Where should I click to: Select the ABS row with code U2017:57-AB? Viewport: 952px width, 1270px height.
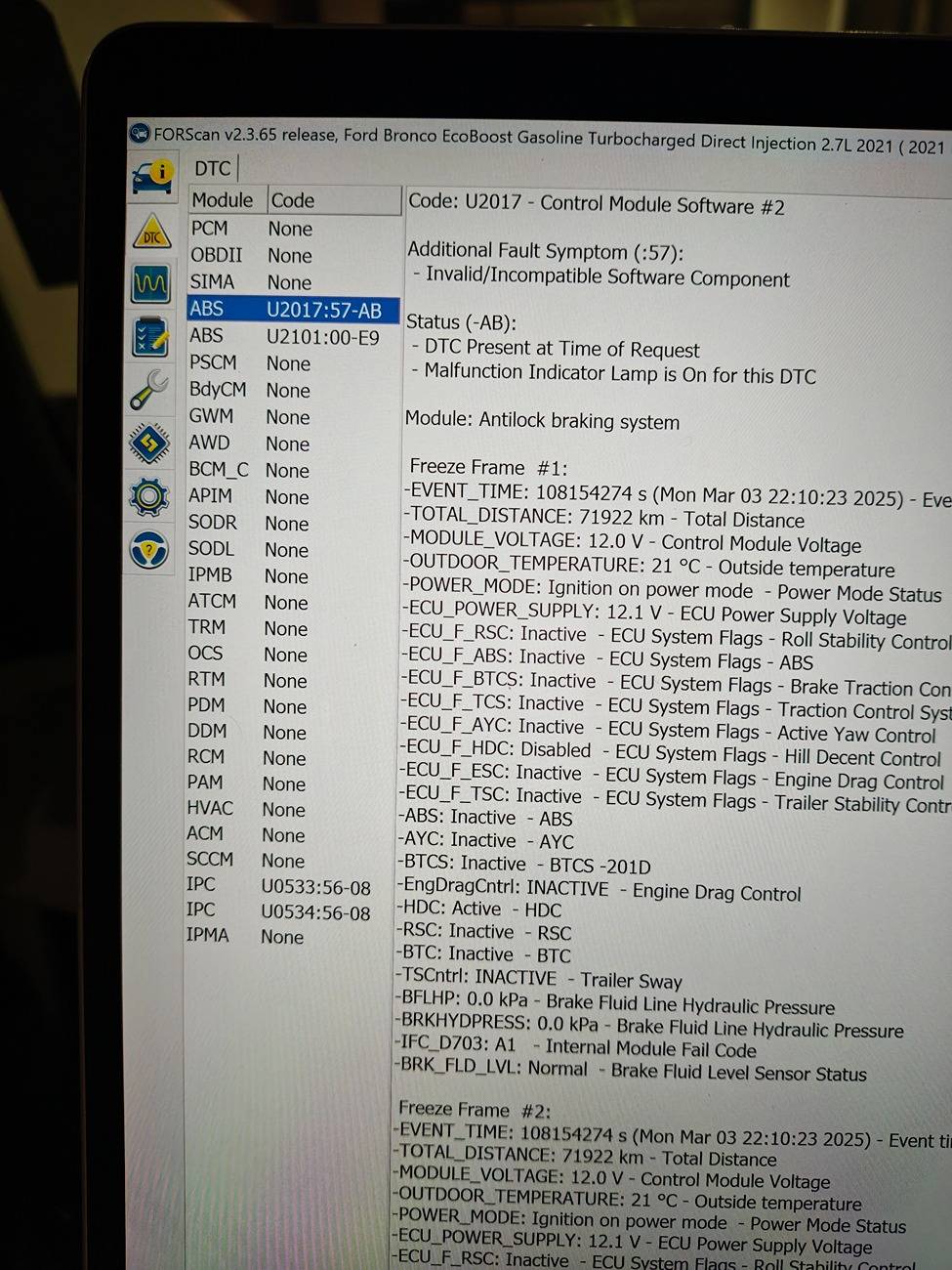coord(293,310)
